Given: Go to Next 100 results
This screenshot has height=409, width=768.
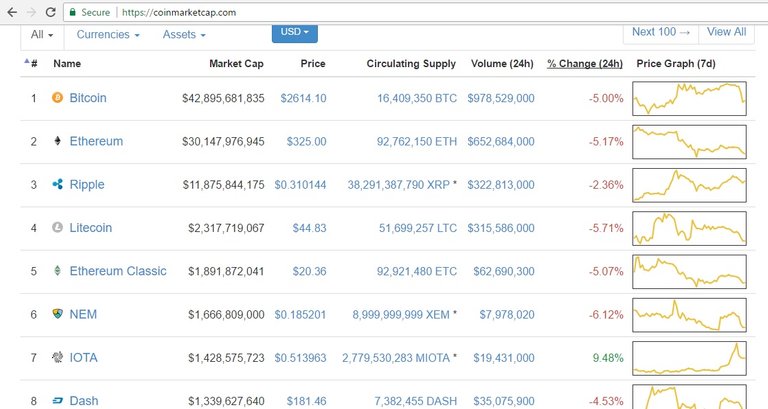Looking at the screenshot, I should pos(662,32).
